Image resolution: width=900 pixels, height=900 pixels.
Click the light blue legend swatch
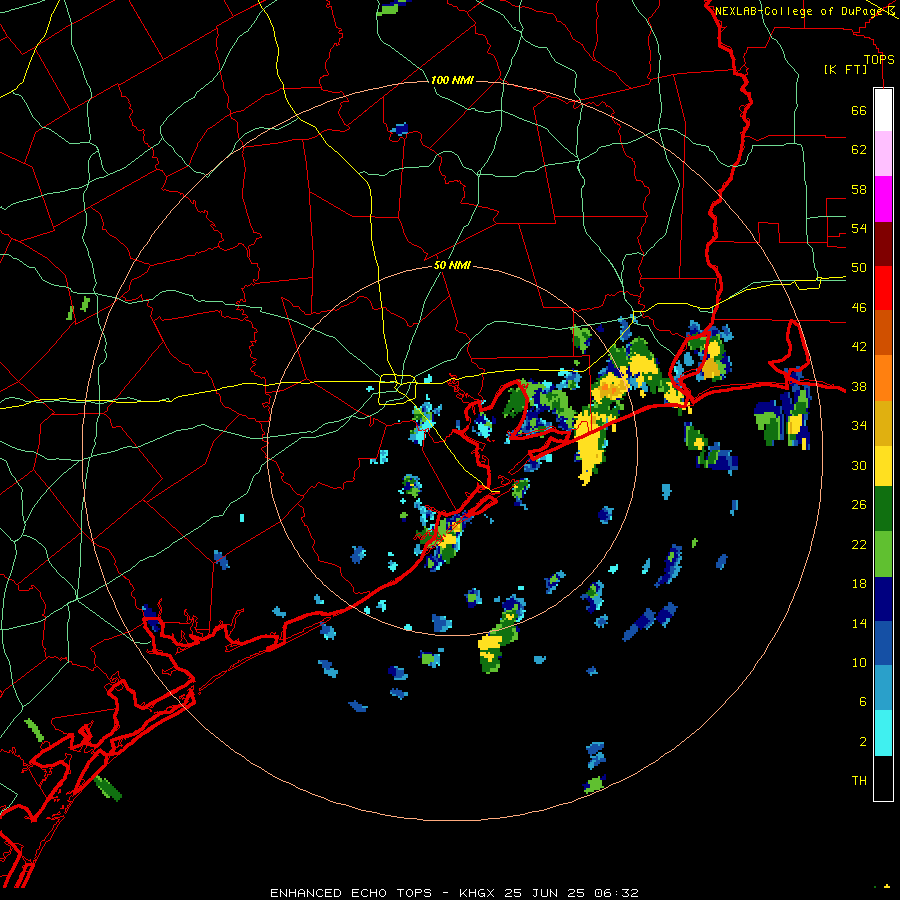[883, 688]
